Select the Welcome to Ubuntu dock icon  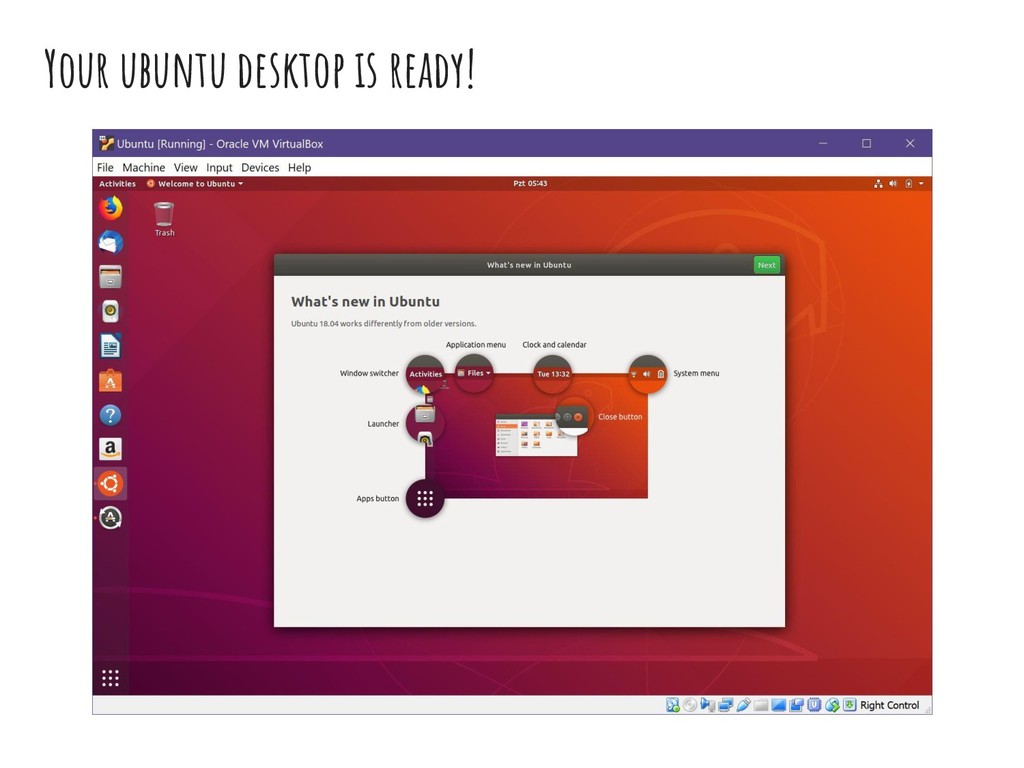110,484
